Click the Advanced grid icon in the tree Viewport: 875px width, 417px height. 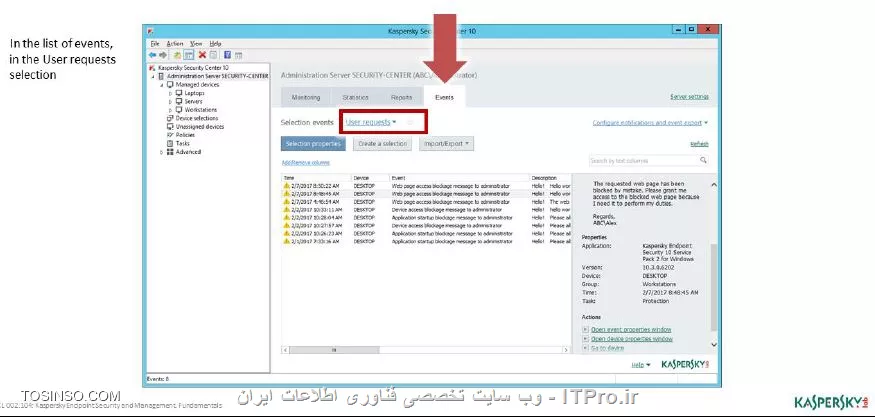click(x=170, y=152)
